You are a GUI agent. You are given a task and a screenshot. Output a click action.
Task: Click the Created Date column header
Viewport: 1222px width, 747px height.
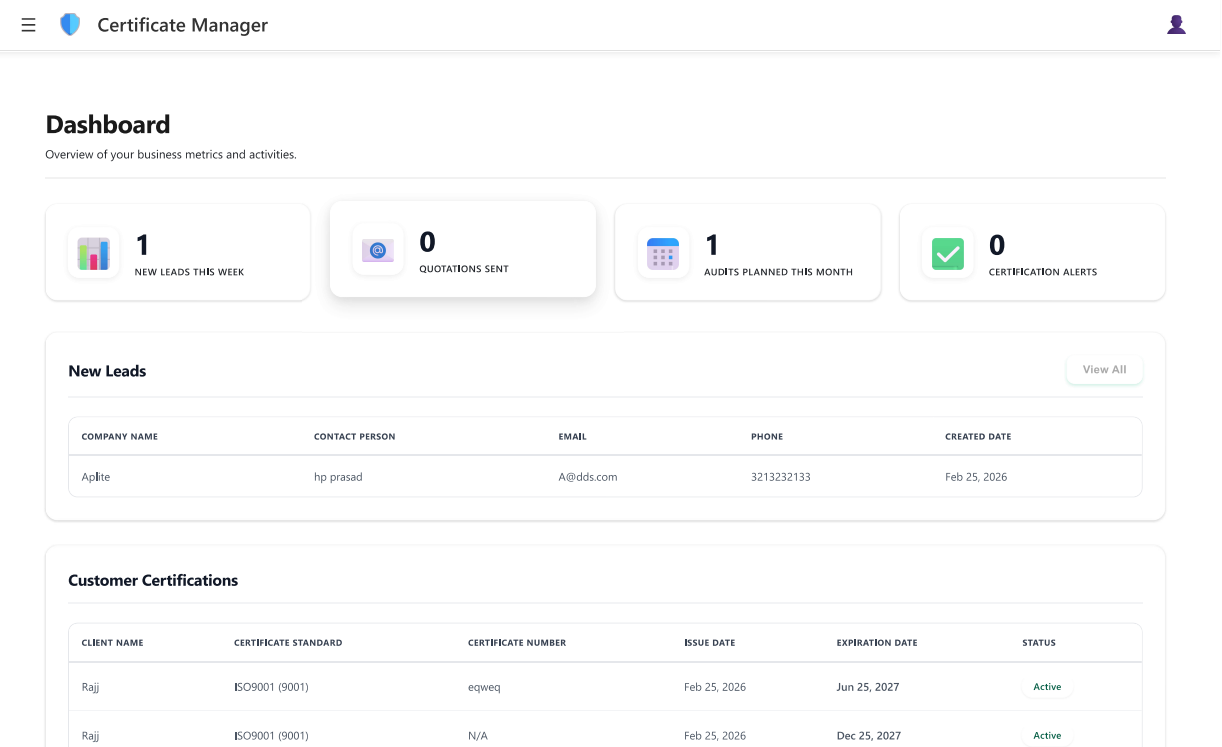pyautogui.click(x=977, y=437)
